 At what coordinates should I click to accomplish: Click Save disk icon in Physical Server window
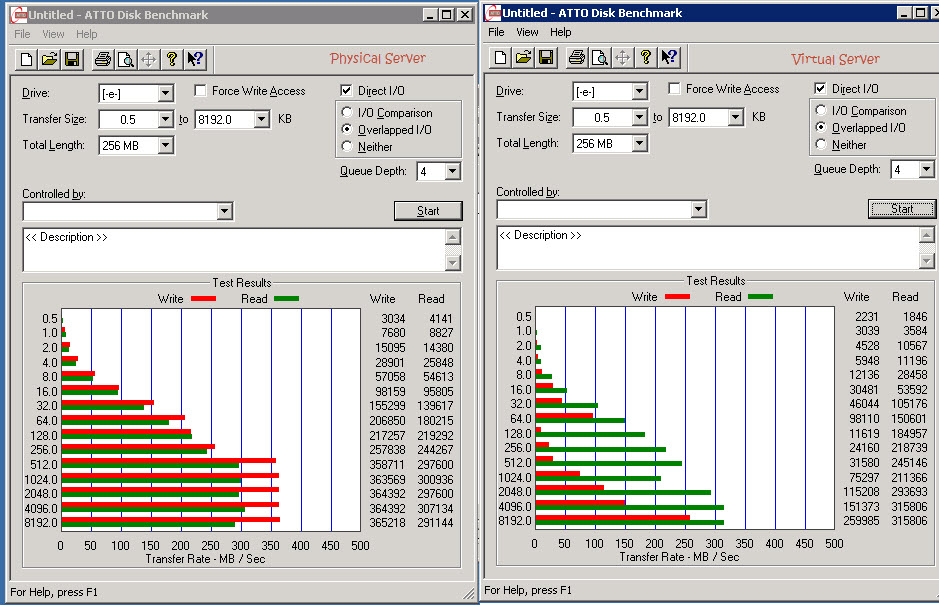[x=72, y=59]
